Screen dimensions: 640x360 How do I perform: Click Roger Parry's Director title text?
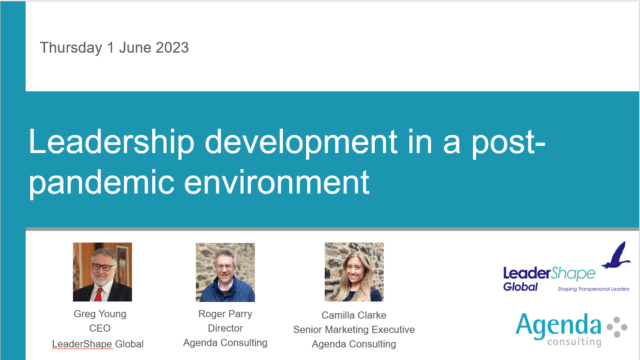pos(225,328)
